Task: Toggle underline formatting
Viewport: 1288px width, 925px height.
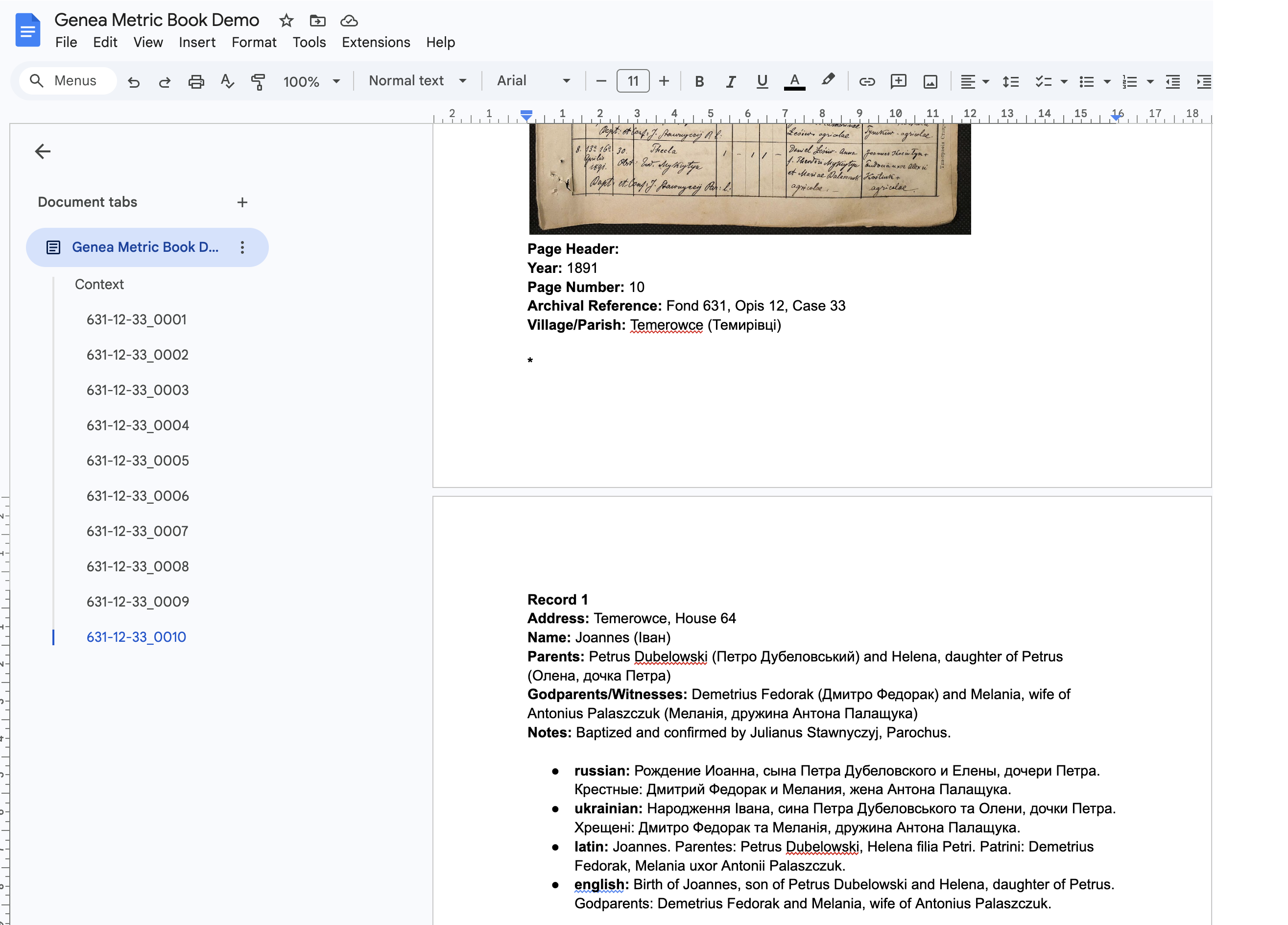Action: [762, 81]
